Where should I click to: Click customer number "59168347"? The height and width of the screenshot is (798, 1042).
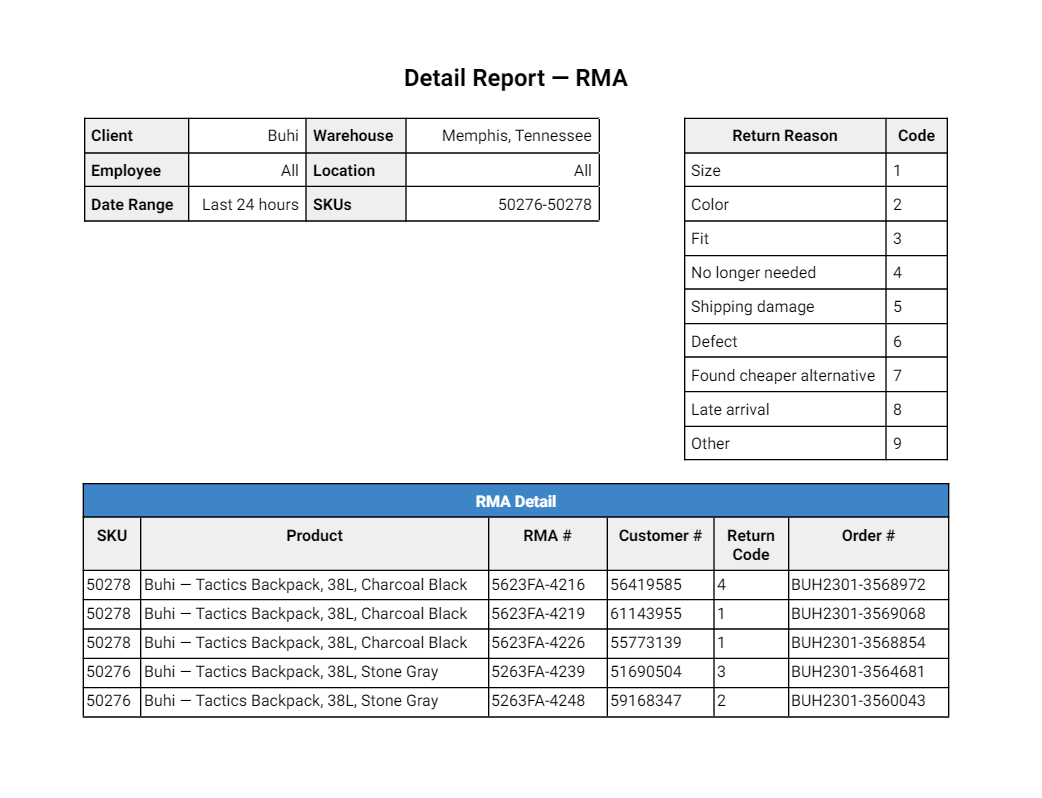click(x=646, y=700)
